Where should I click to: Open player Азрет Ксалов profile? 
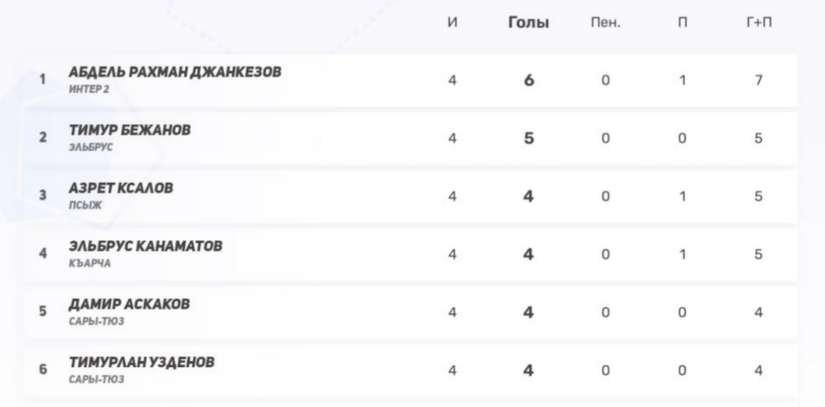(x=121, y=188)
